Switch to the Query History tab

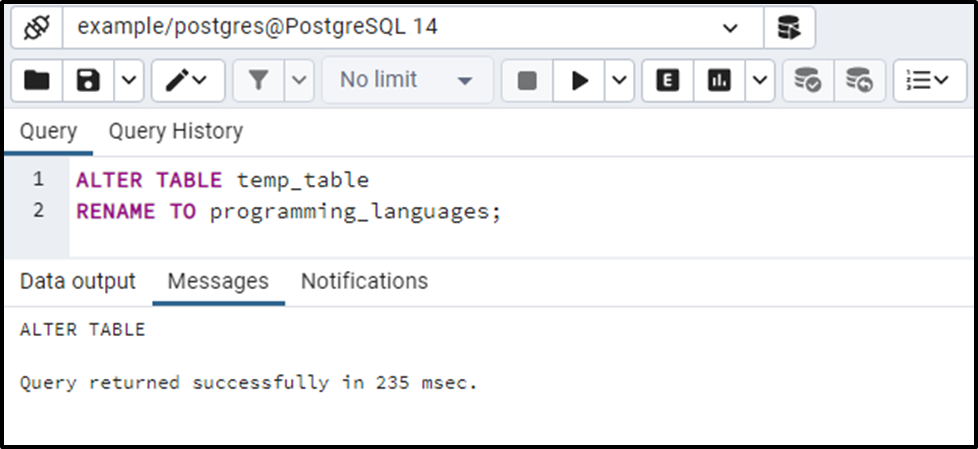click(176, 132)
